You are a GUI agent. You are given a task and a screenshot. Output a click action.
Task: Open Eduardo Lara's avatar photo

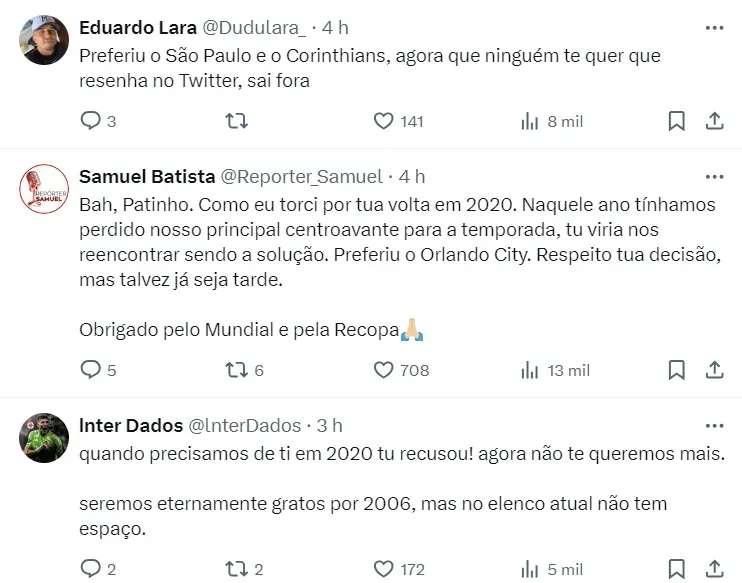tap(45, 40)
